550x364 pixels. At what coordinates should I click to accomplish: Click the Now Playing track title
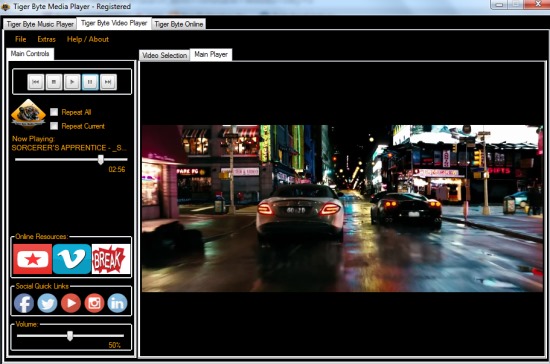point(68,148)
